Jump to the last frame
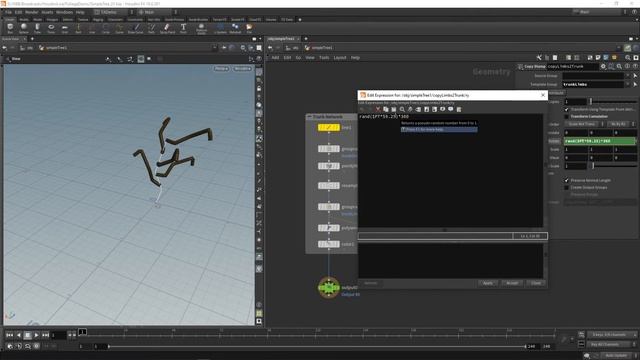Screen dimensions: 640x360 click(x=45, y=335)
